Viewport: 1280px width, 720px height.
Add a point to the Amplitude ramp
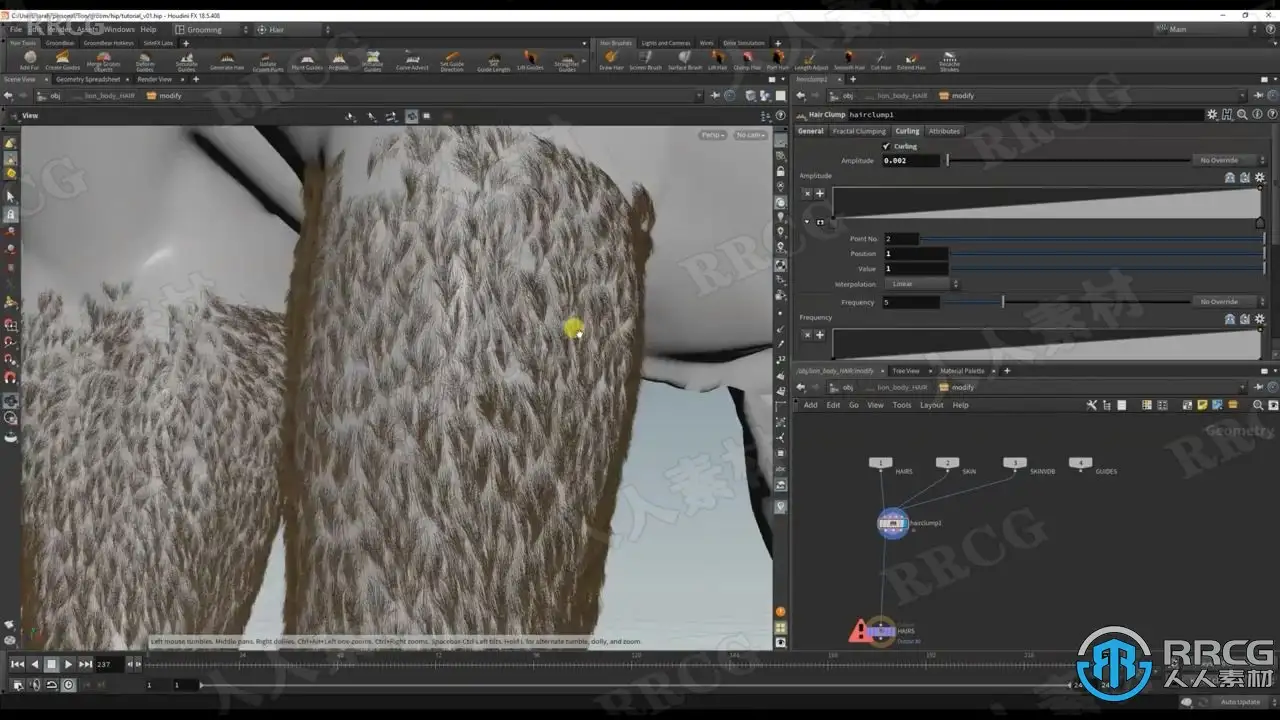[x=820, y=194]
